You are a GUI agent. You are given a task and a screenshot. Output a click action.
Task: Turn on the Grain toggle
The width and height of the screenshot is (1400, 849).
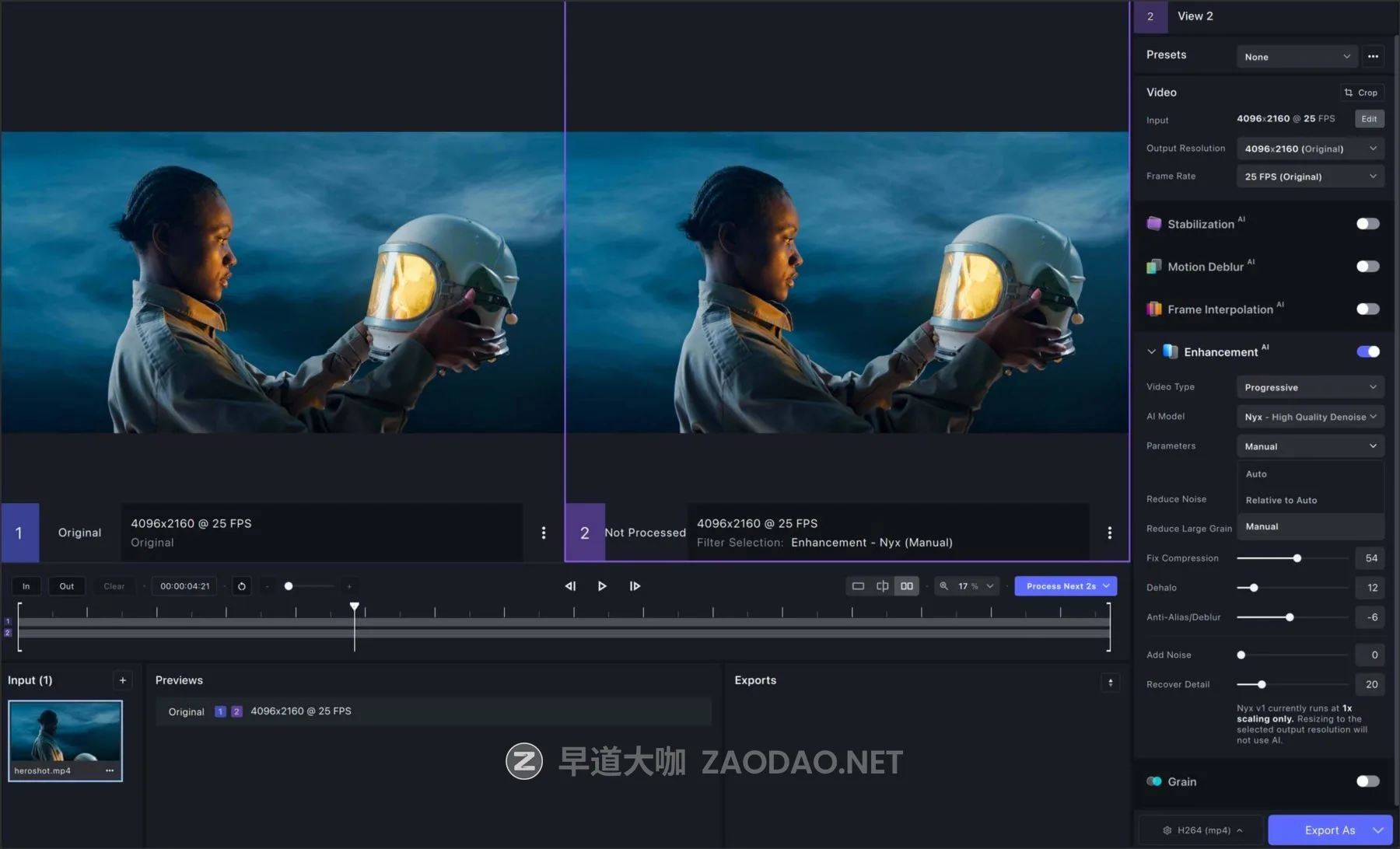[x=1367, y=781]
